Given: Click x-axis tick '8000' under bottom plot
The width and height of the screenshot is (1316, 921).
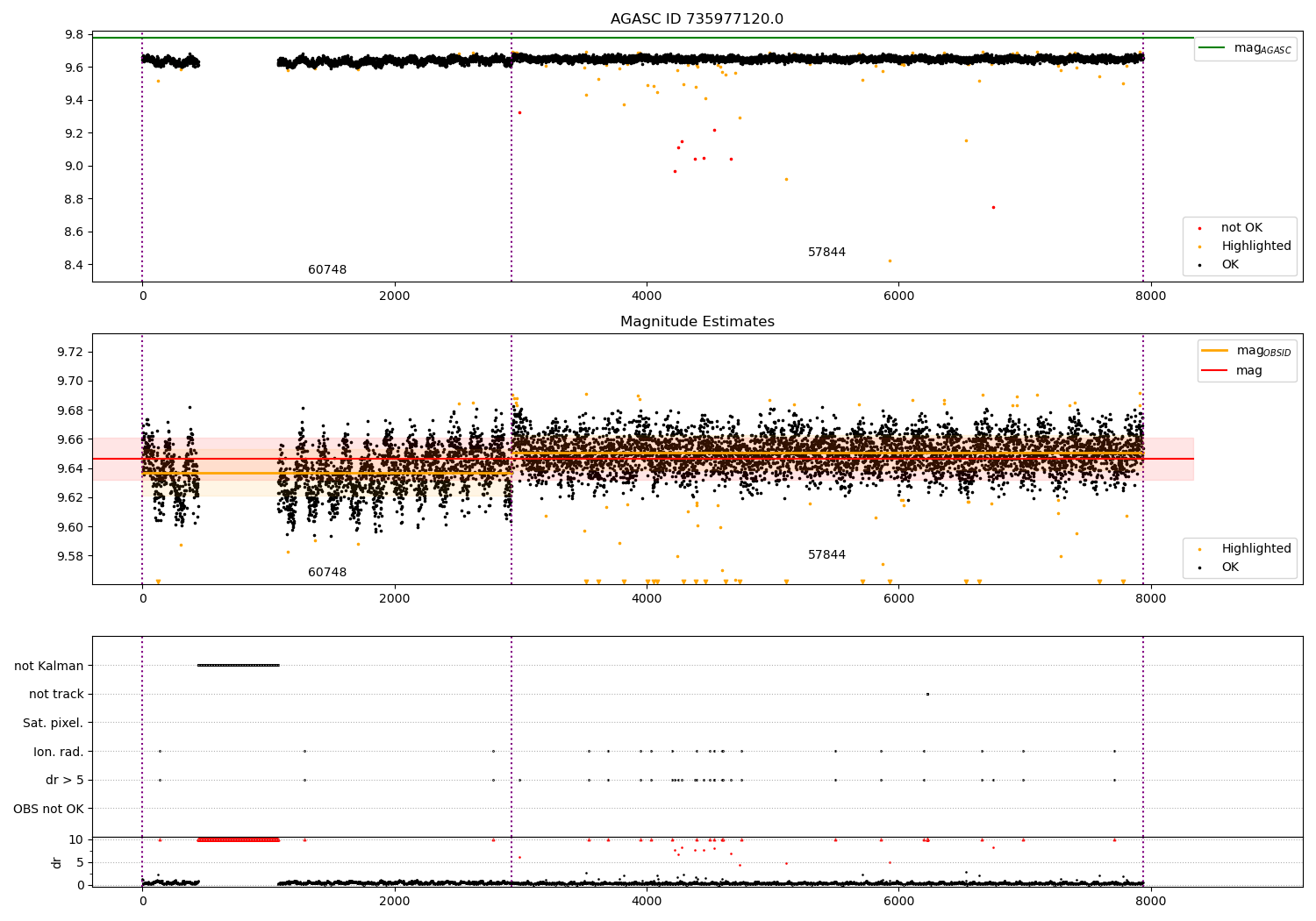Looking at the screenshot, I should click(x=1151, y=902).
